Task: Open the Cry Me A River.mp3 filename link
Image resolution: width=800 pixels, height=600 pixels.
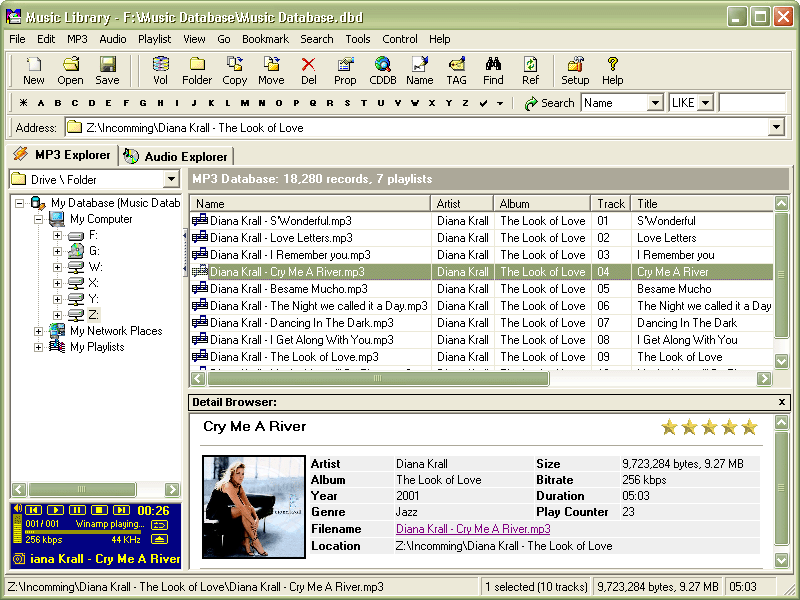Action: click(x=473, y=529)
